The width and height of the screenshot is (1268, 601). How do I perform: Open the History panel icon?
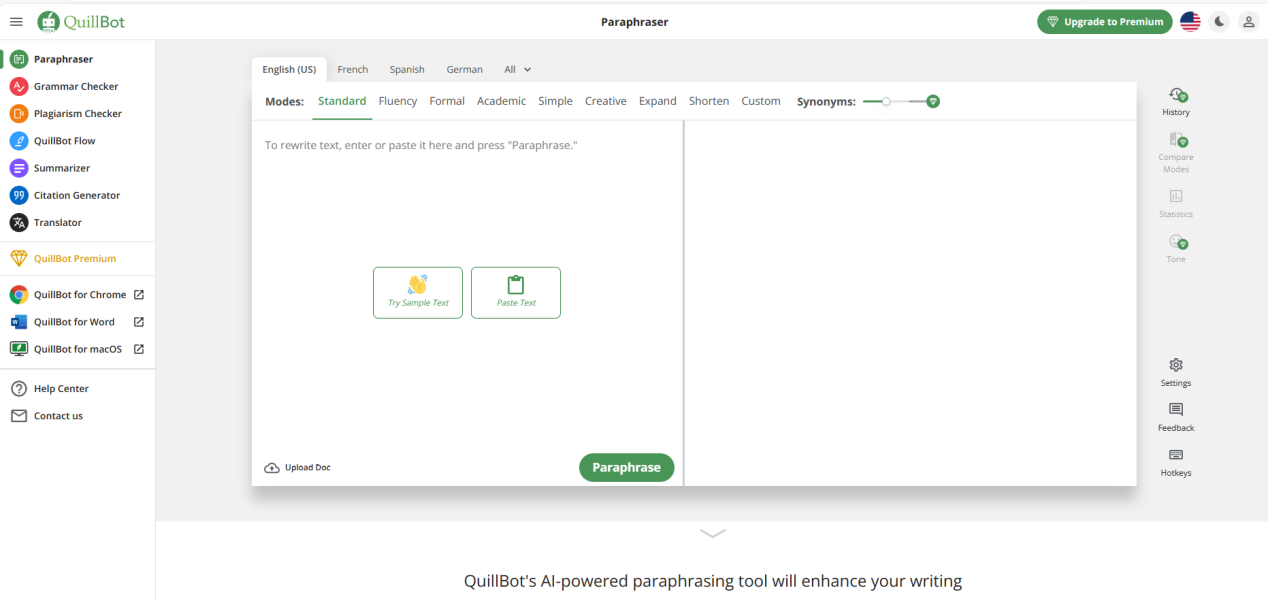(x=1177, y=95)
